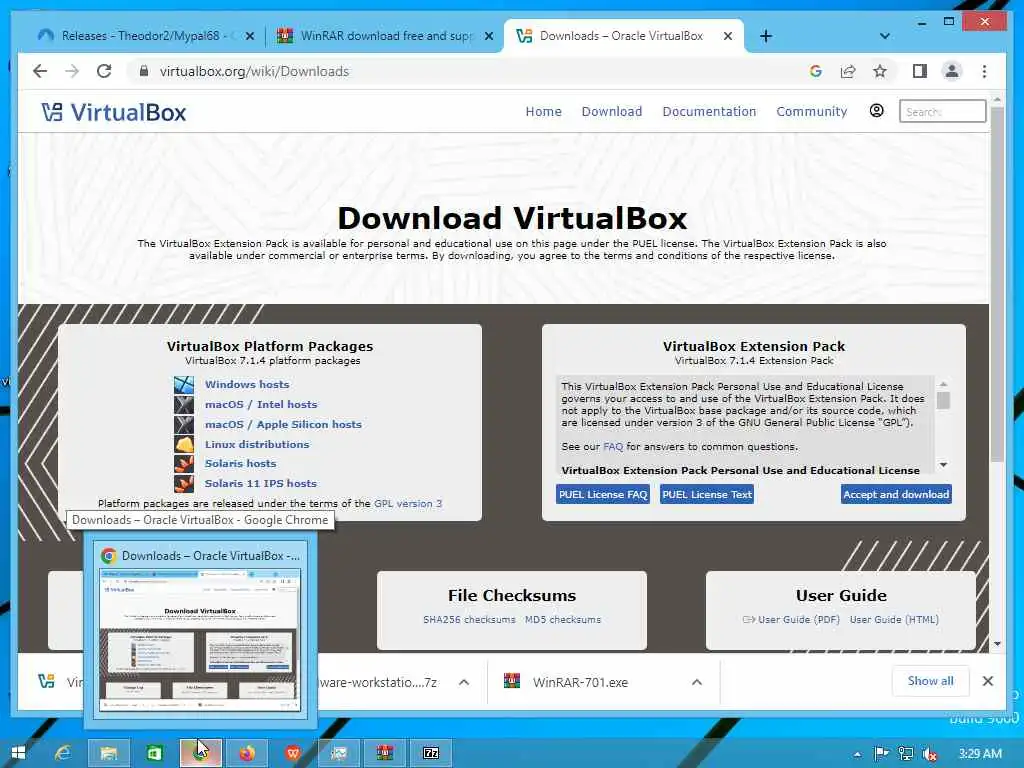Open the Community nav item
This screenshot has width=1024, height=768.
[812, 111]
